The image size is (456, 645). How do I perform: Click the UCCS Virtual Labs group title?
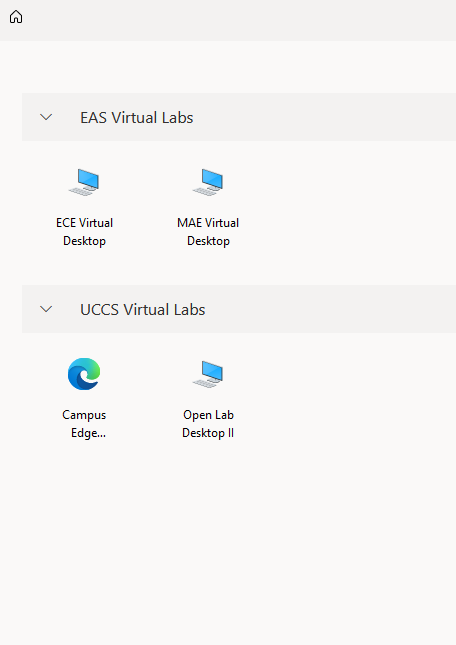(143, 310)
